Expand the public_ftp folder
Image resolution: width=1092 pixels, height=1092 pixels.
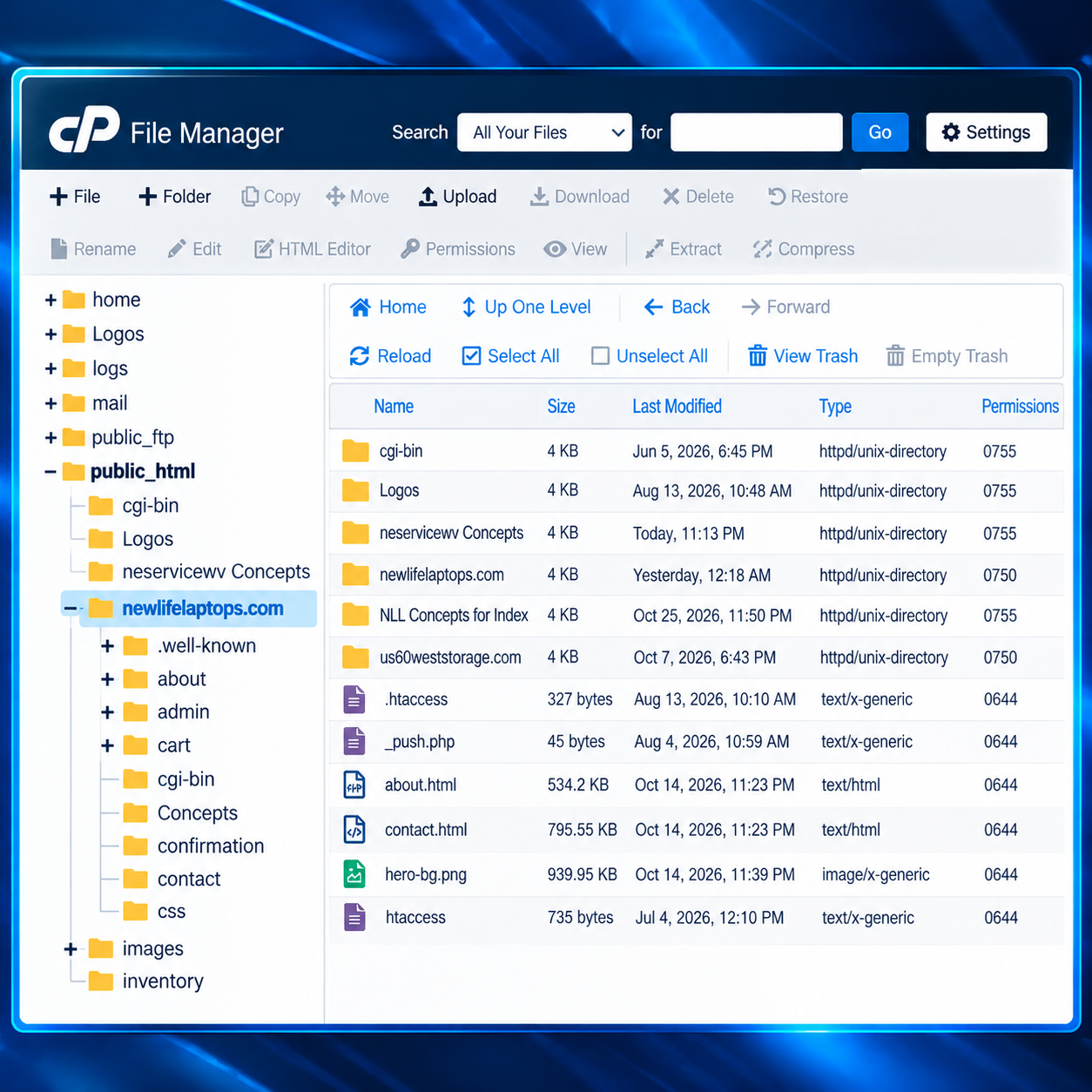click(x=51, y=438)
